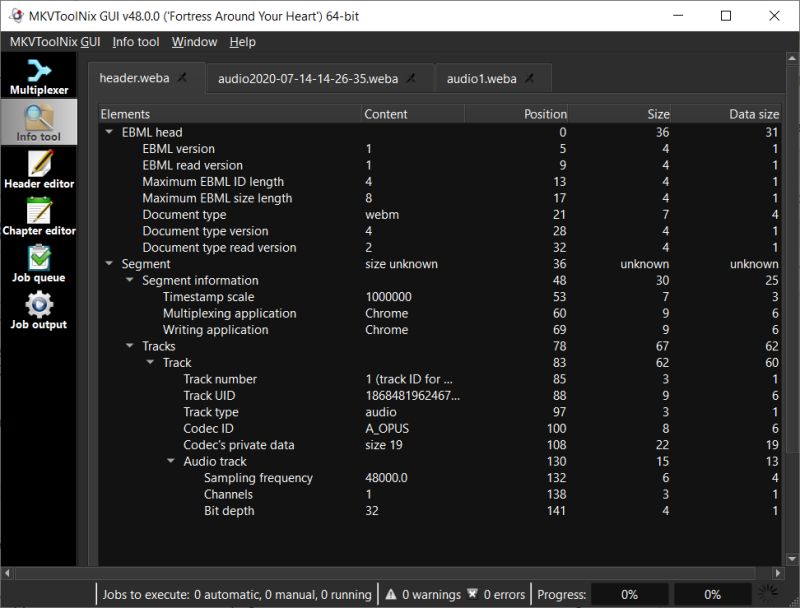Open the Chapter editor
Screen dimensions: 800x608
(40, 213)
